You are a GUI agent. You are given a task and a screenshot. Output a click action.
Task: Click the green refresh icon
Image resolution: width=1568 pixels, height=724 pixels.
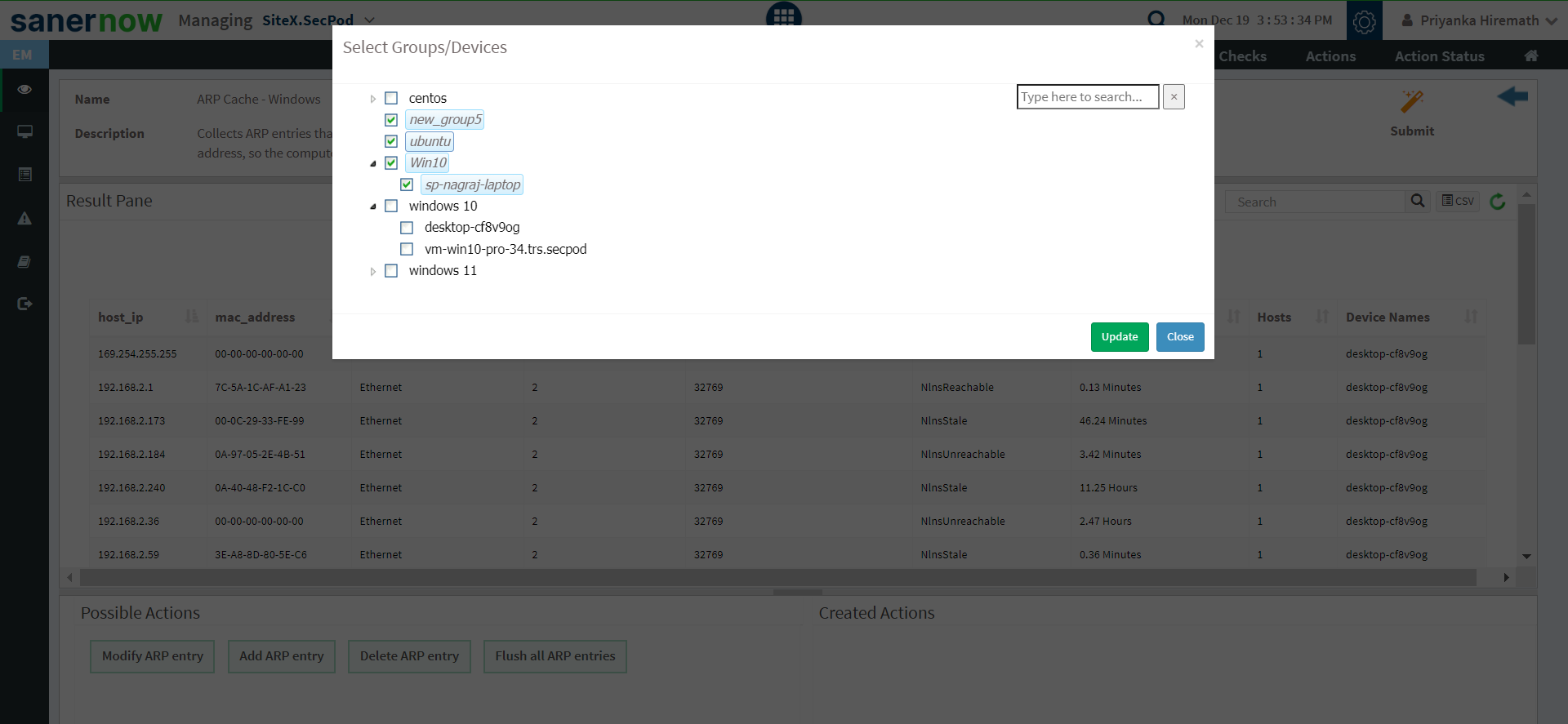pos(1498,202)
